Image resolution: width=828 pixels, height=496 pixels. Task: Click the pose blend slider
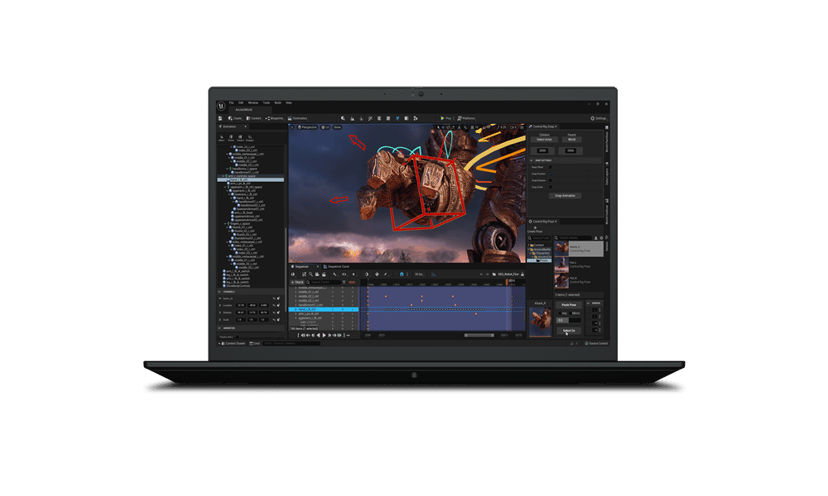568,320
